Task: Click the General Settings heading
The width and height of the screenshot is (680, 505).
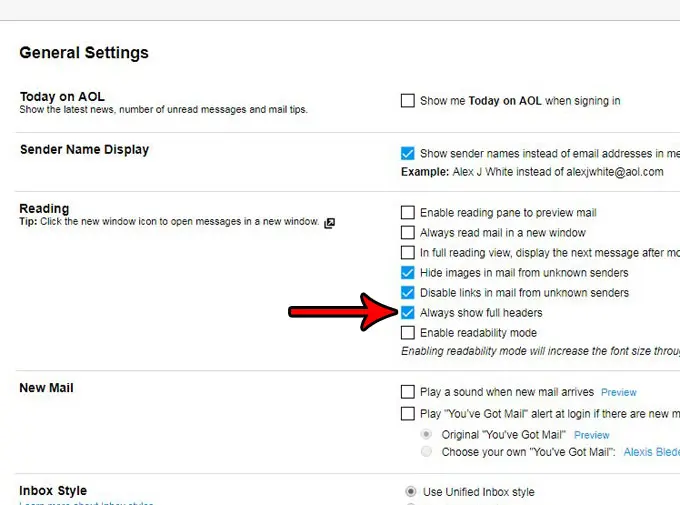Action: click(x=84, y=53)
